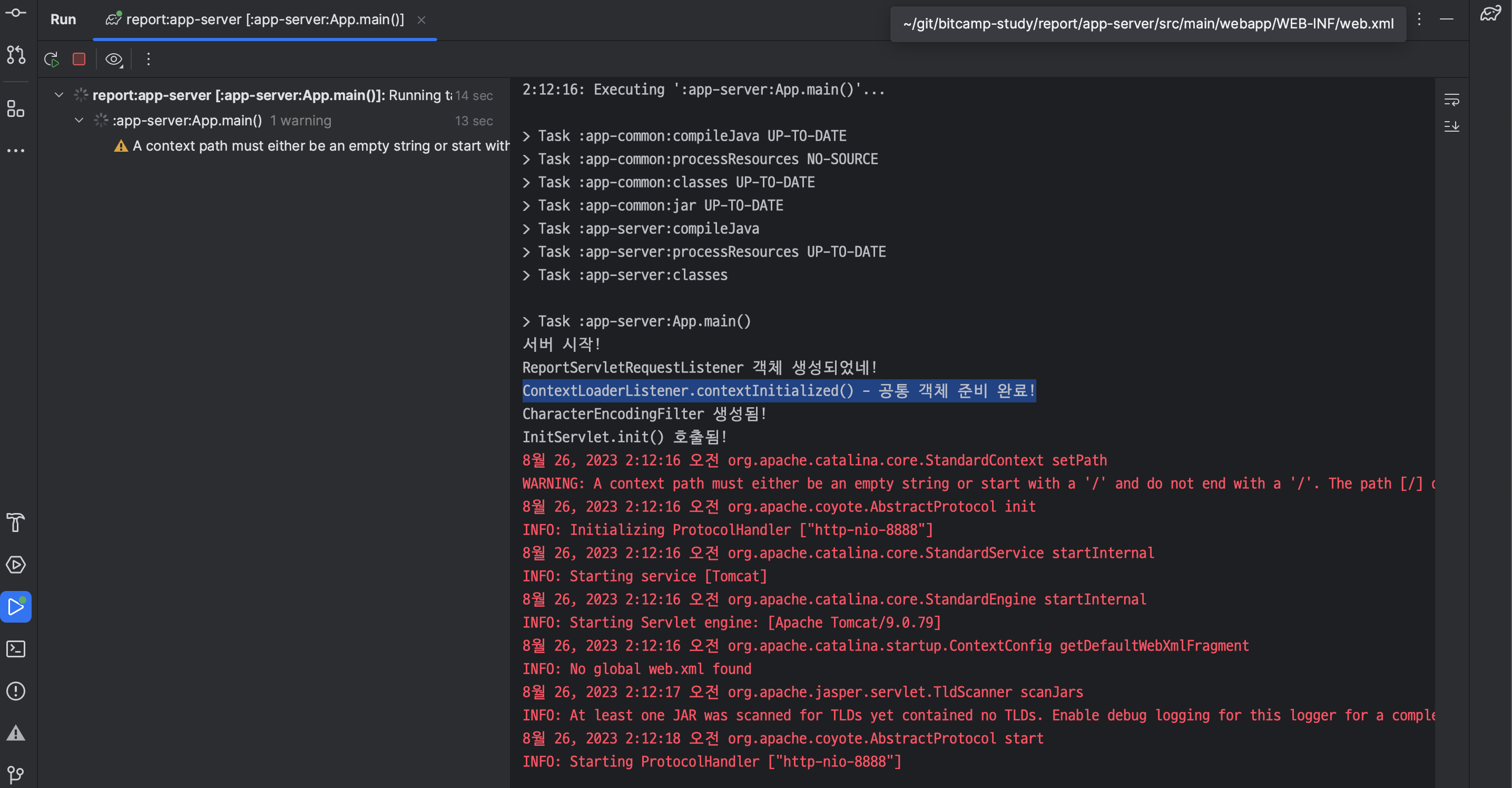Collapse the report:app-server root tree node
This screenshot has height=788, width=1512.
tap(58, 95)
